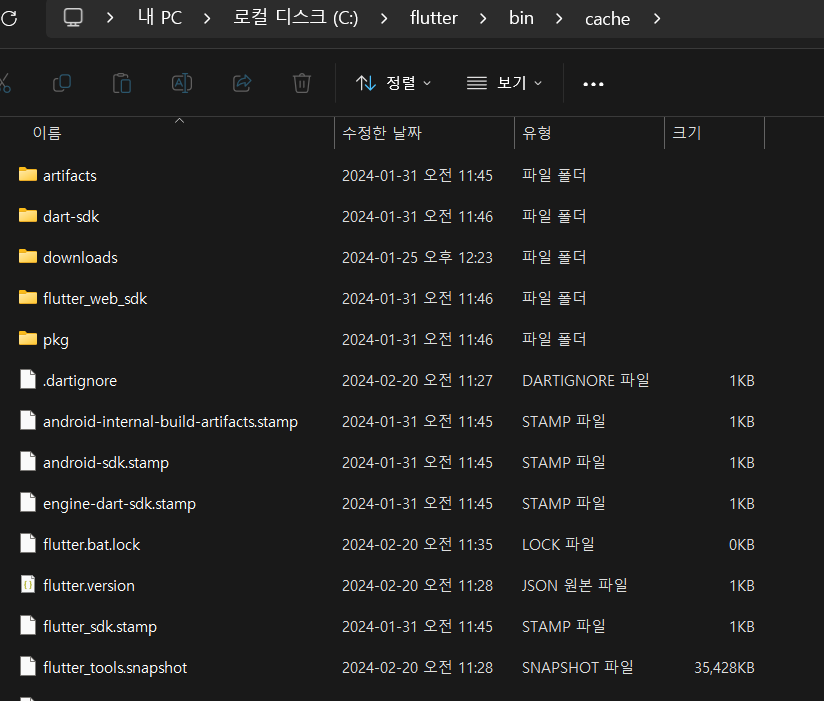This screenshot has height=701, width=824.
Task: Click the flutter_tools.snapshot file icon
Action: [x=28, y=666]
